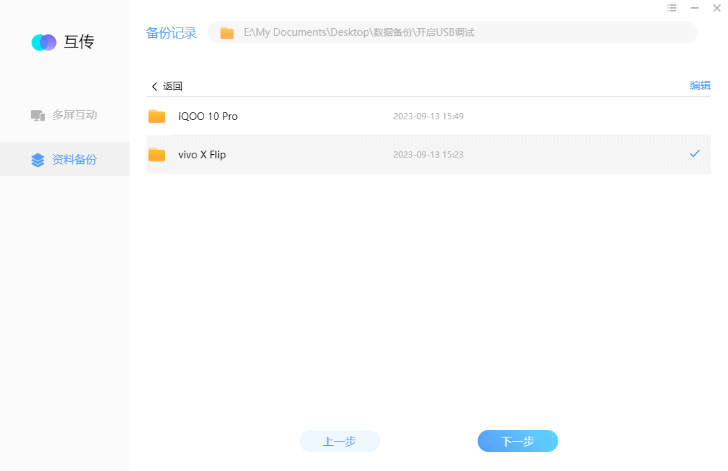The image size is (728, 471).
Task: Open the 备份记录 heading link
Action: point(171,33)
